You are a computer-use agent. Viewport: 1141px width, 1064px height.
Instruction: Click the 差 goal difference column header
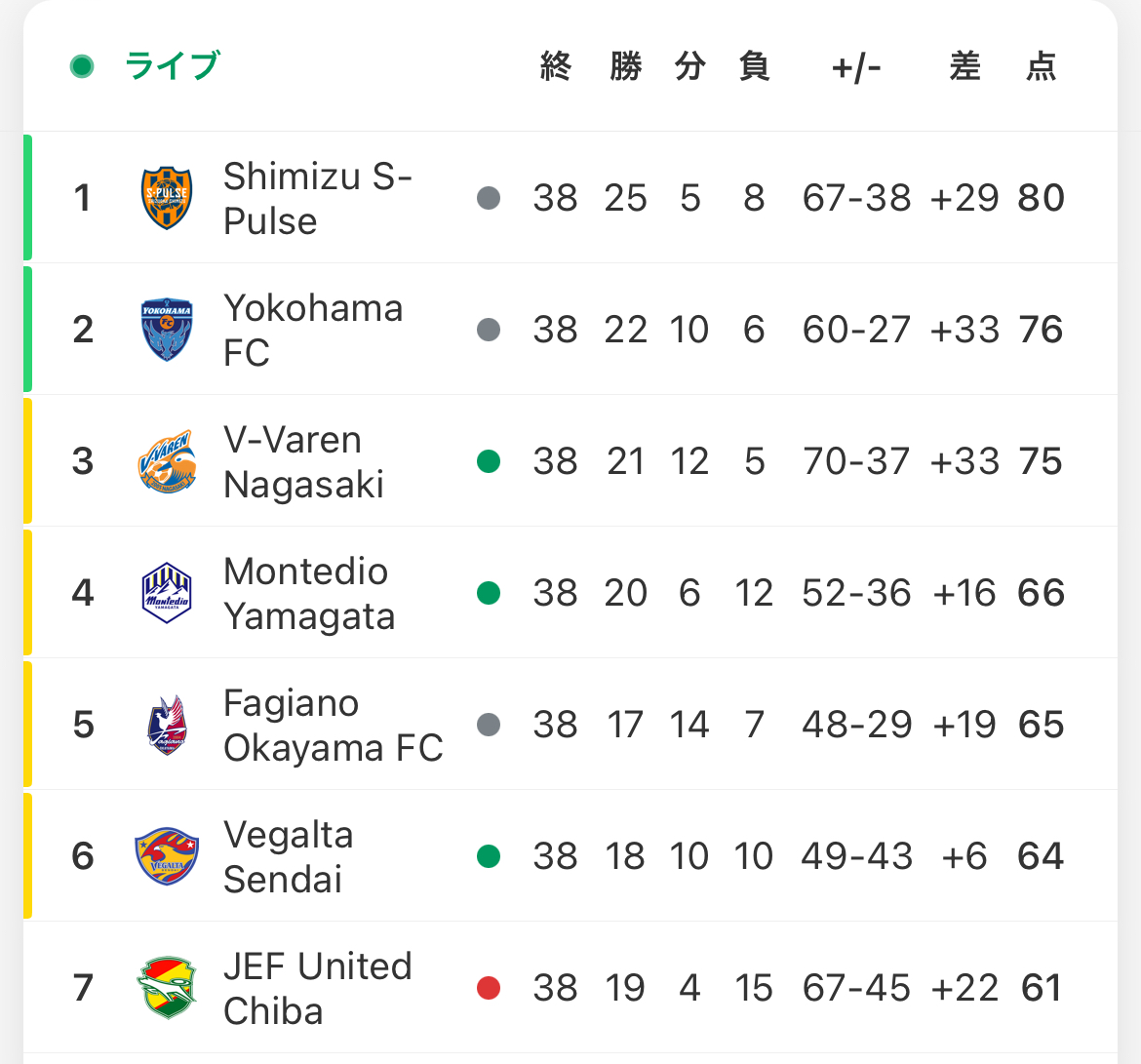pyautogui.click(x=964, y=66)
